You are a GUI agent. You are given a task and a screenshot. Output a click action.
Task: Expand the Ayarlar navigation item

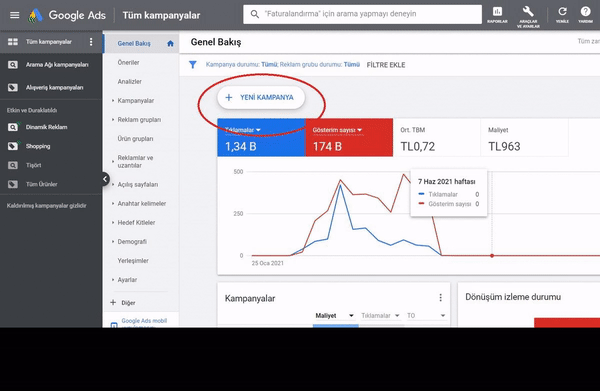pos(113,280)
